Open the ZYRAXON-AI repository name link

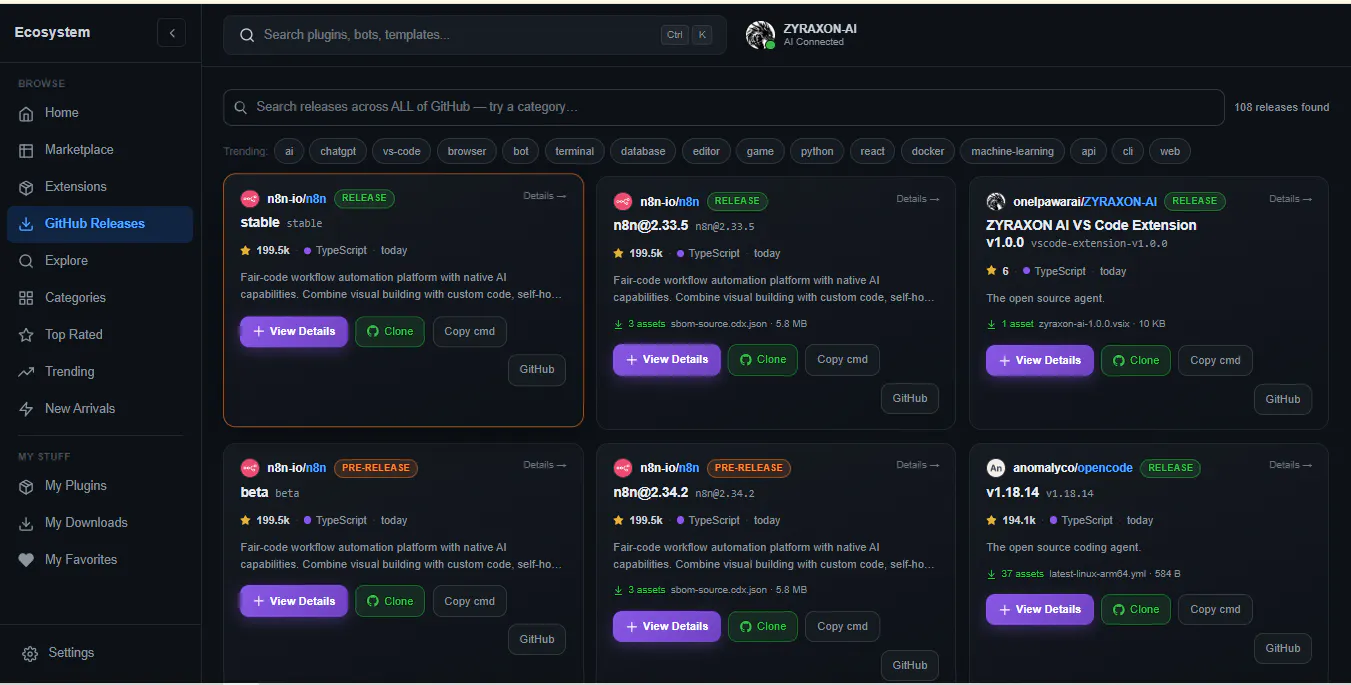click(x=1120, y=201)
